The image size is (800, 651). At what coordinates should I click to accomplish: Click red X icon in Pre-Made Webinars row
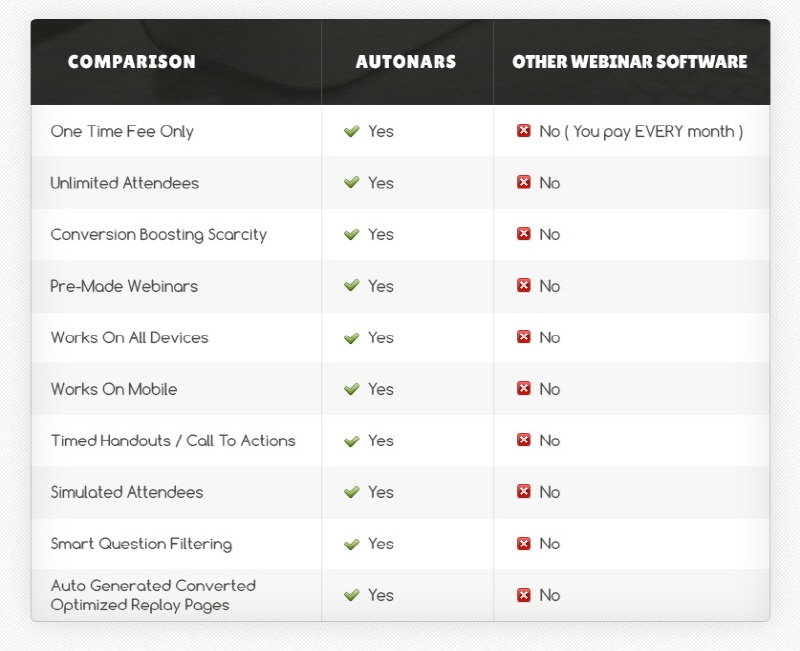tap(523, 285)
